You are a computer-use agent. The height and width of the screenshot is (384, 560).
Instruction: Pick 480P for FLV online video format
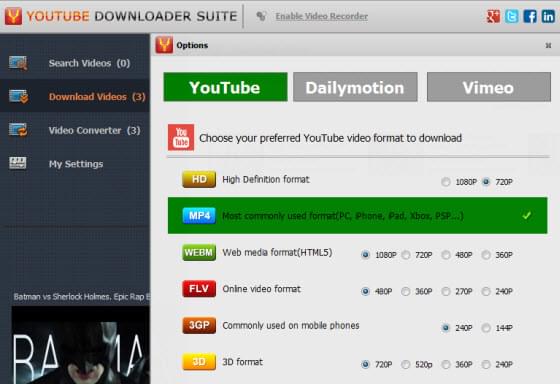[x=365, y=291]
